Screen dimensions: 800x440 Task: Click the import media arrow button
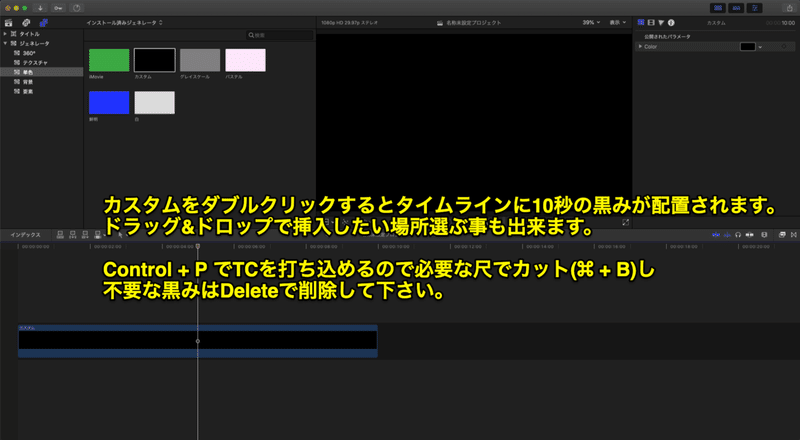tap(40, 8)
